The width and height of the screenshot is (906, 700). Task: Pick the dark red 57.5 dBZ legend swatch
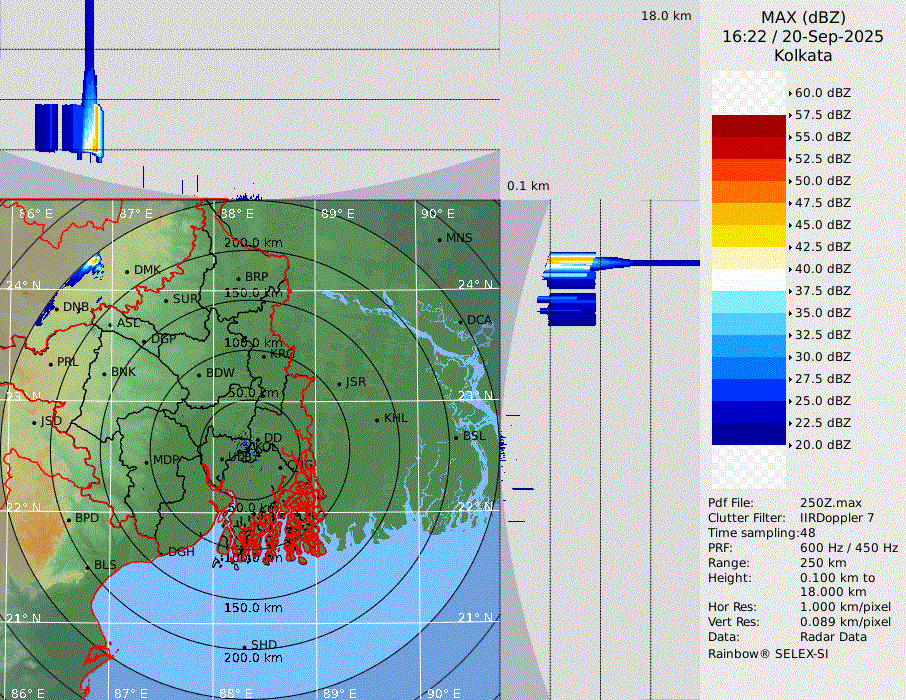(748, 126)
